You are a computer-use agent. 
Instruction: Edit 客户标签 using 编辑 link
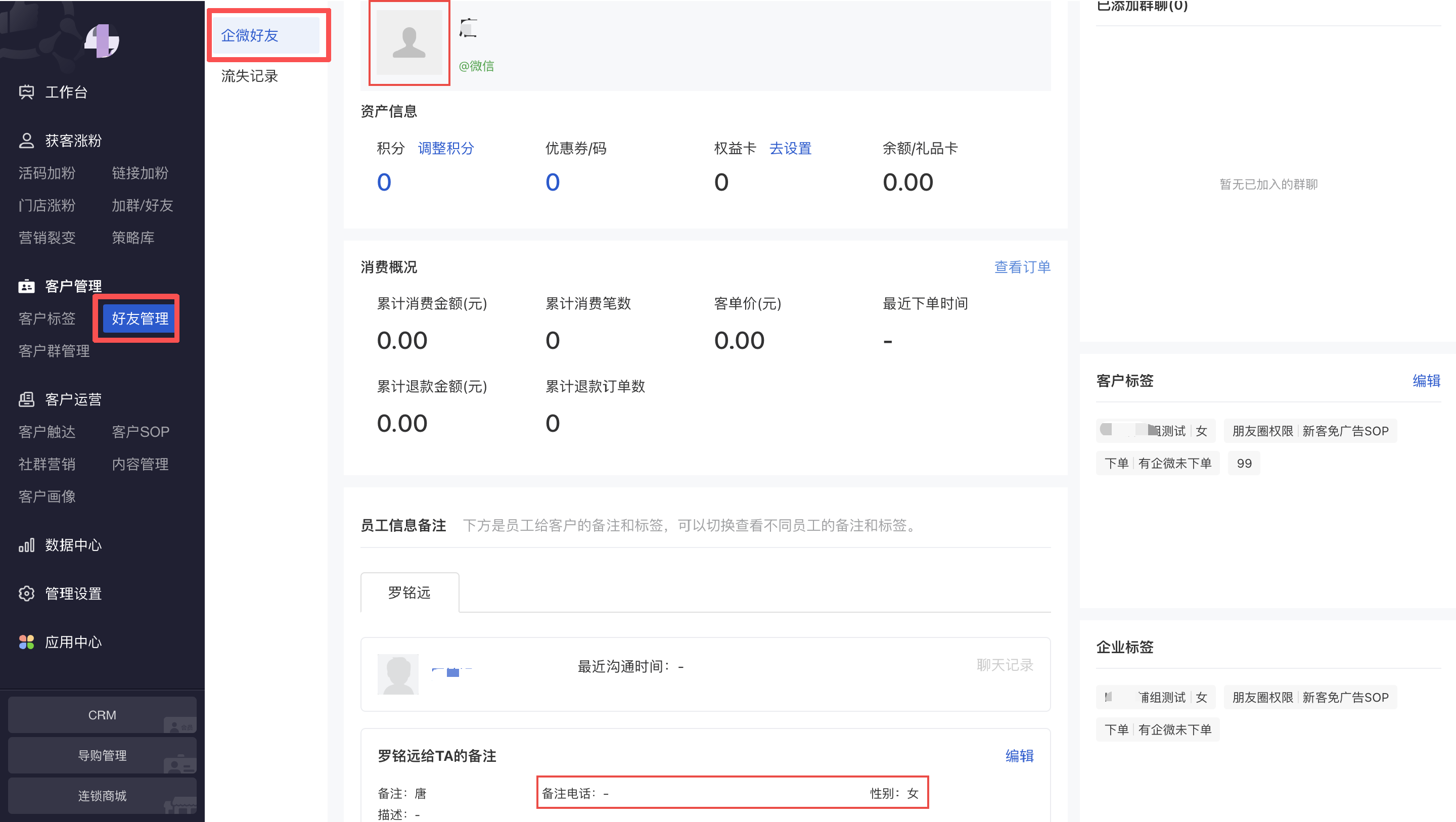1426,381
